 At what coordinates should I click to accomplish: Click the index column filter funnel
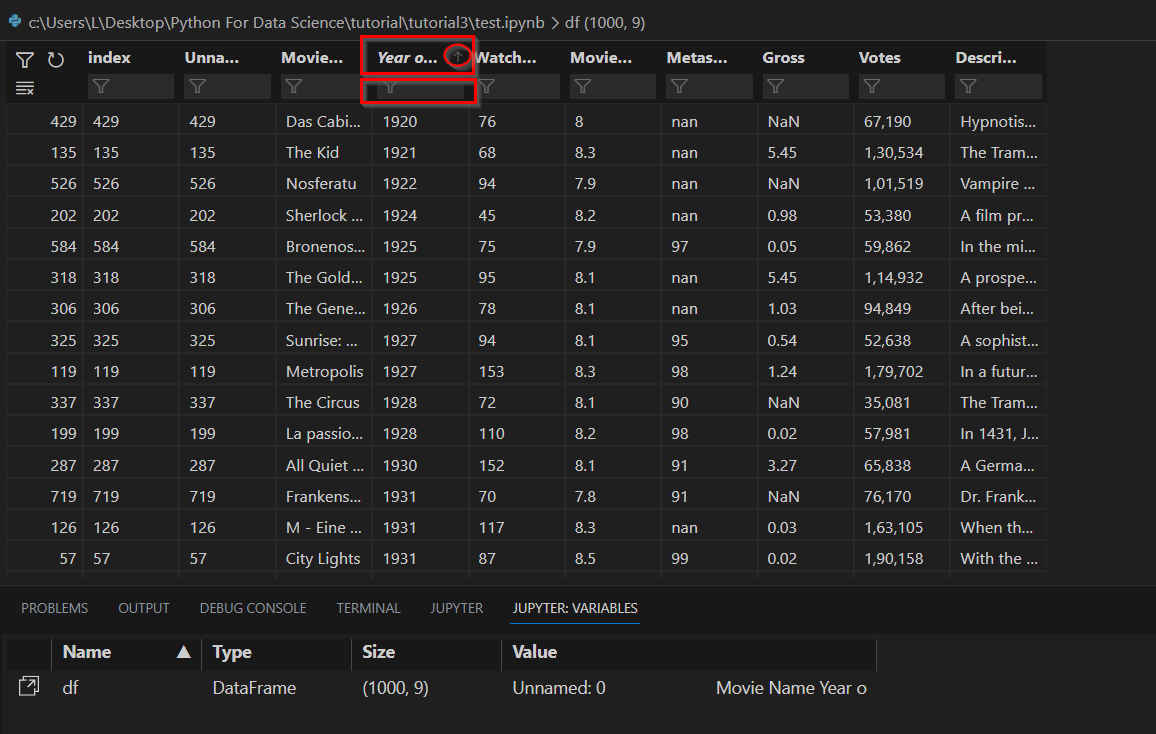click(x=101, y=86)
